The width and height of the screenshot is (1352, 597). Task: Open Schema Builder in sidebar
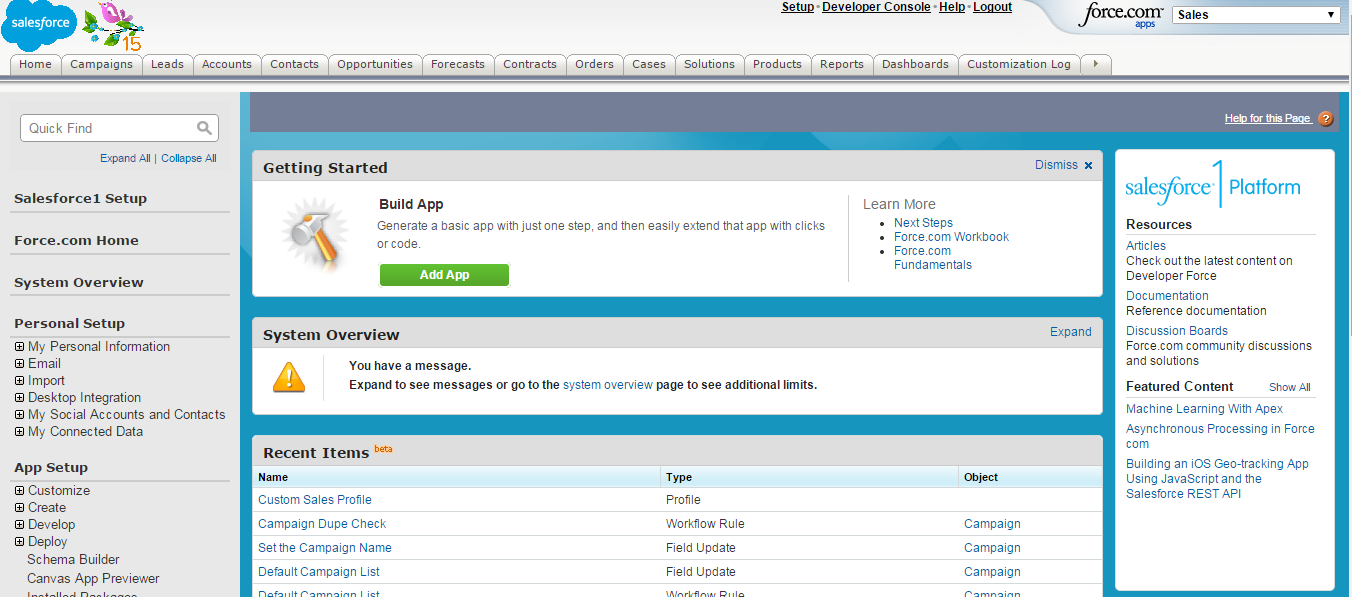(73, 560)
